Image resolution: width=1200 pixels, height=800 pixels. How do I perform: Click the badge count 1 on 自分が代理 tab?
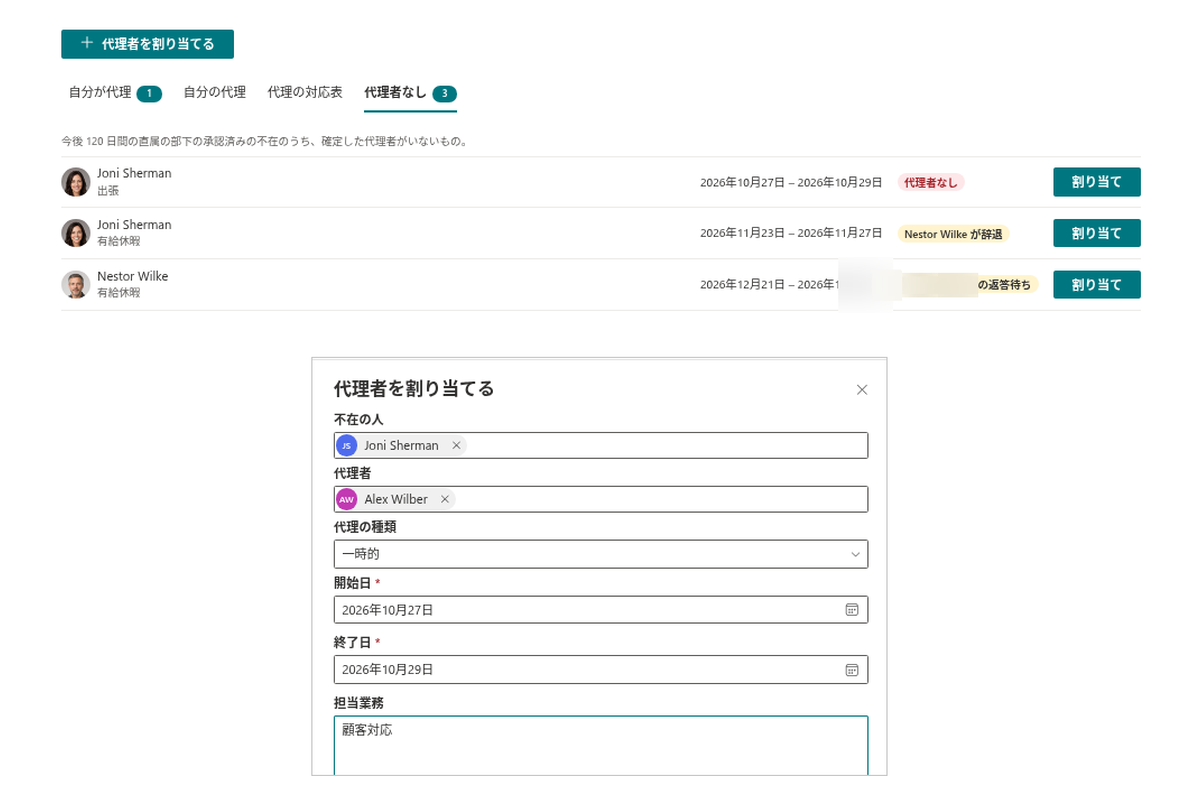150,94
